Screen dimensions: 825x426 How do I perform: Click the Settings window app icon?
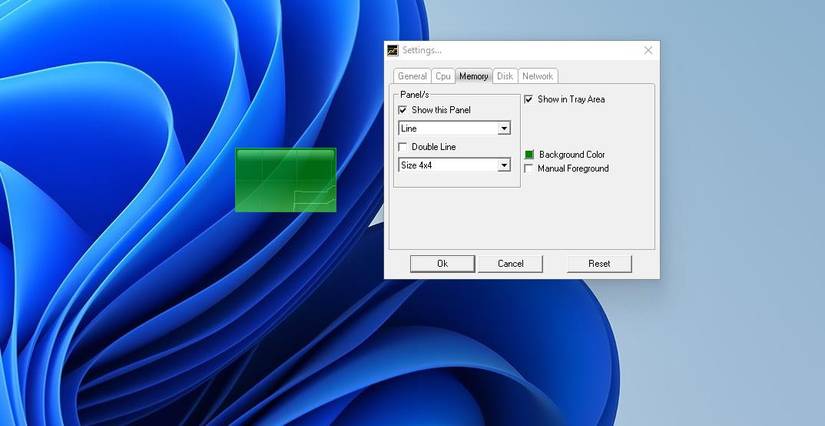393,50
